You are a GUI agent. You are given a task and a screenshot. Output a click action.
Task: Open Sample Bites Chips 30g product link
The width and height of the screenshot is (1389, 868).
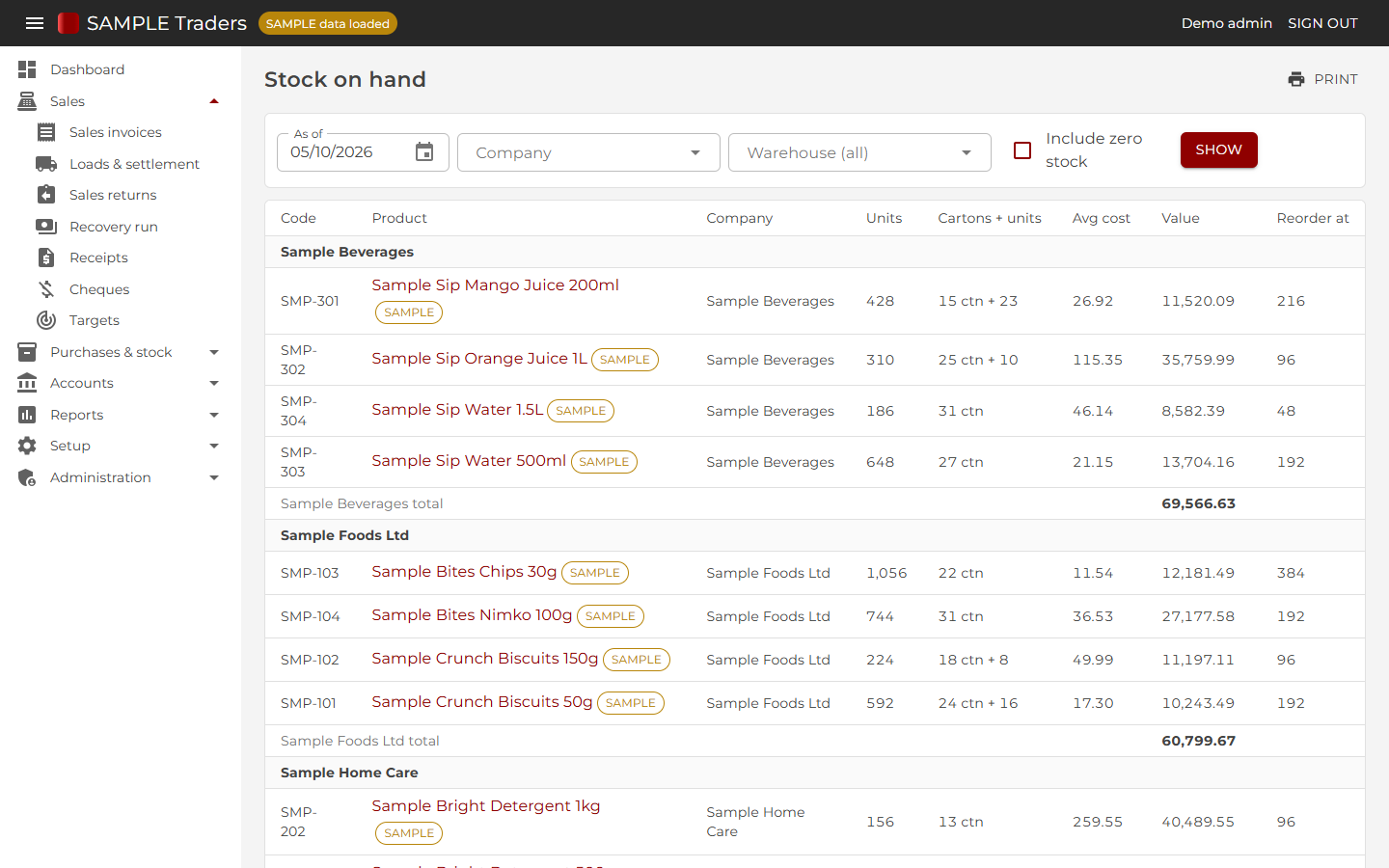click(x=464, y=571)
